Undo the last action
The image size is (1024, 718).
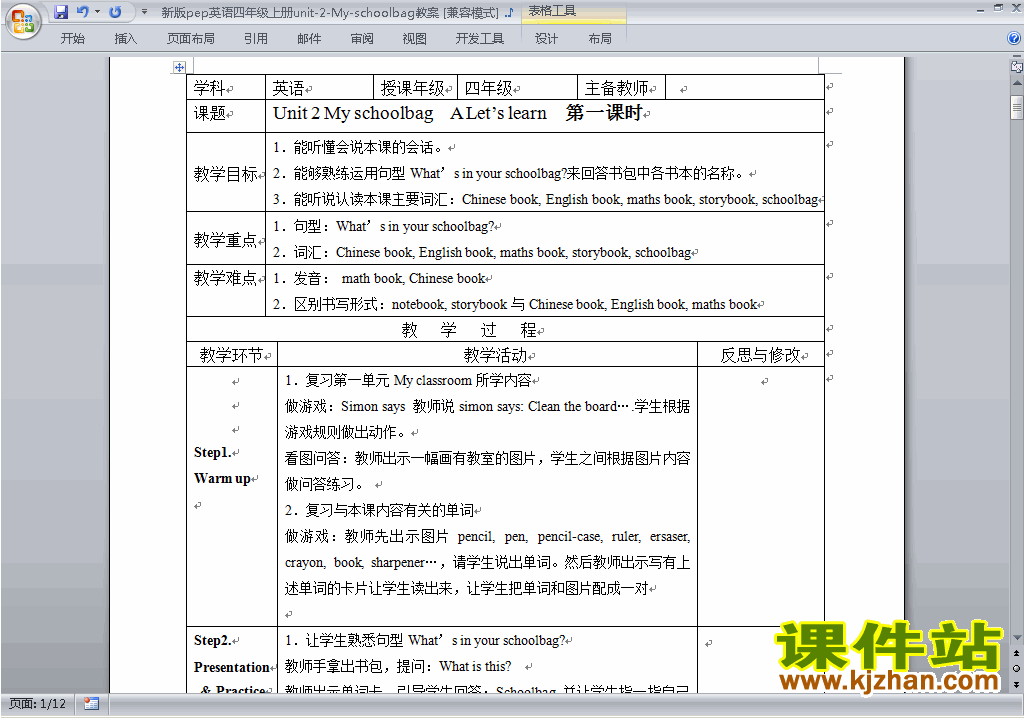83,12
